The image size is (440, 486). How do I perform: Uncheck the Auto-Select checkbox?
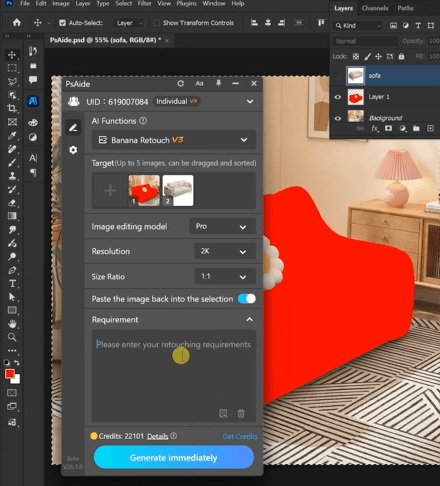[62, 23]
